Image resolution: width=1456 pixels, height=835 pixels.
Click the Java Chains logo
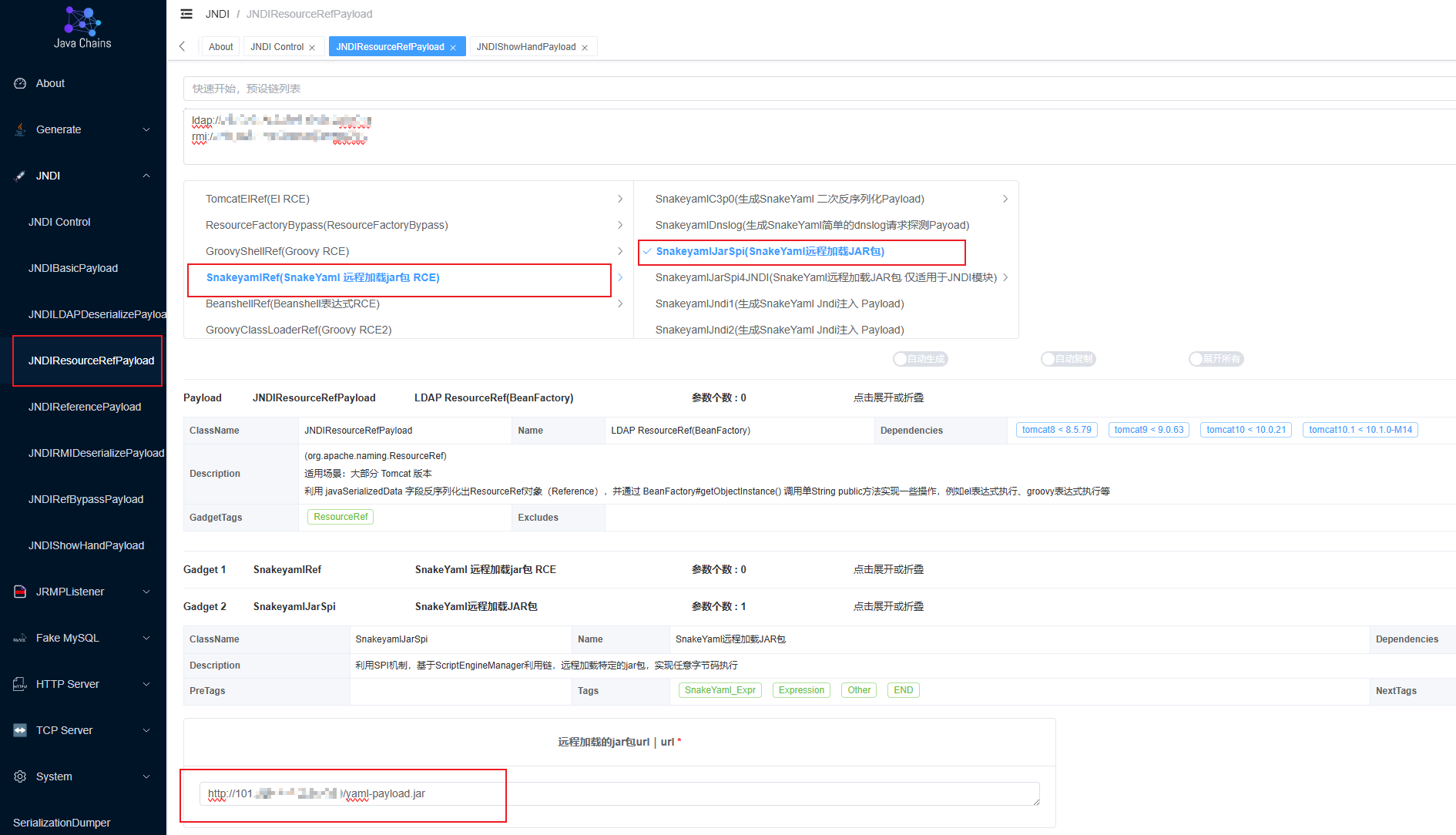[x=82, y=28]
